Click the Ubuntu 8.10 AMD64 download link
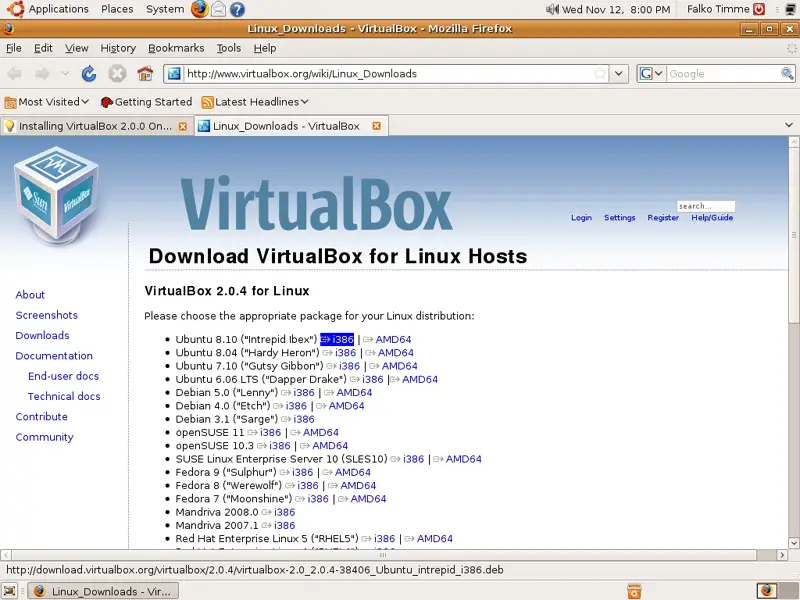This screenshot has width=800, height=600. coord(393,339)
